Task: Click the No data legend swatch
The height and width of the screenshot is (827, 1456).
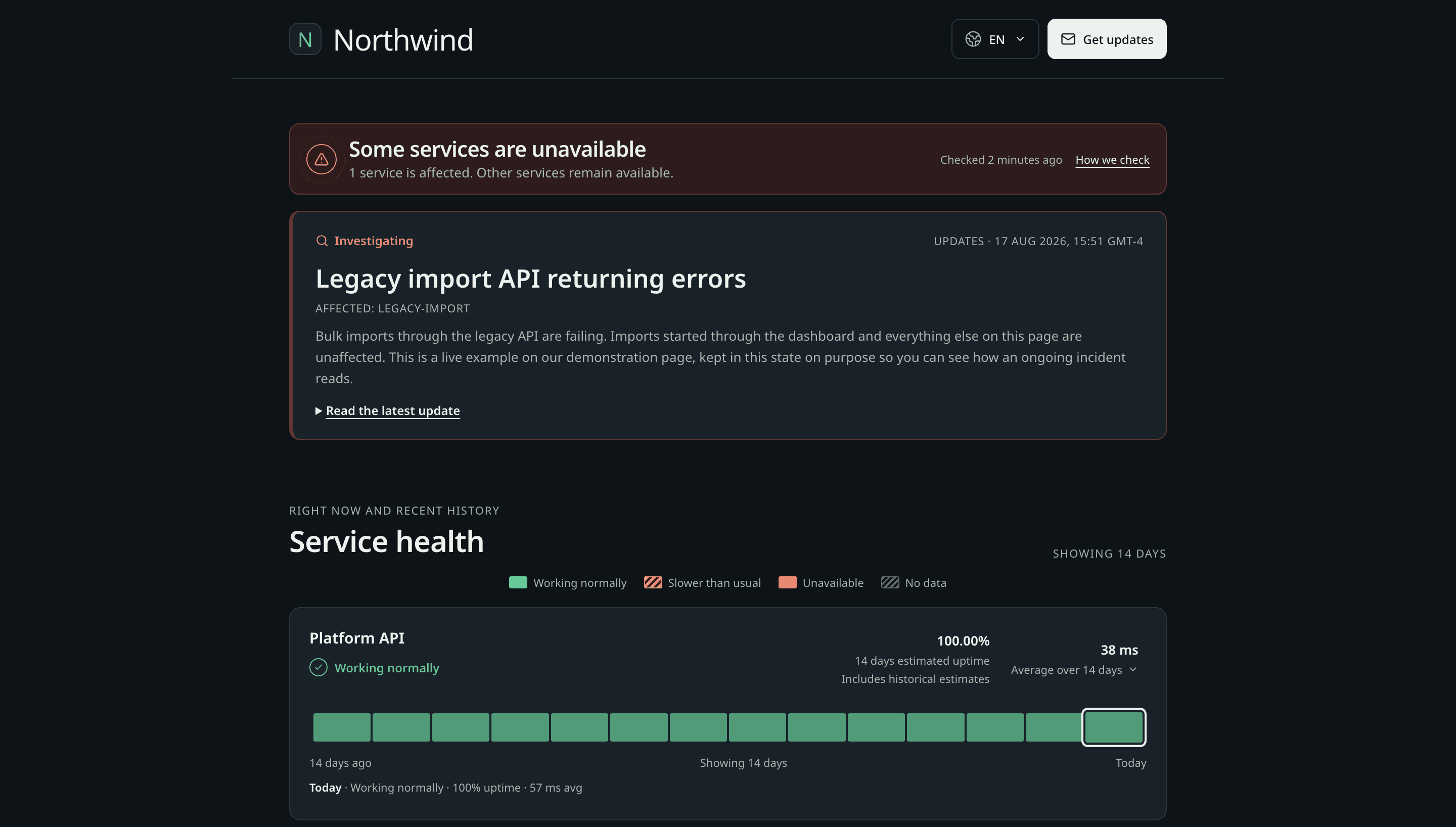Action: (x=890, y=582)
